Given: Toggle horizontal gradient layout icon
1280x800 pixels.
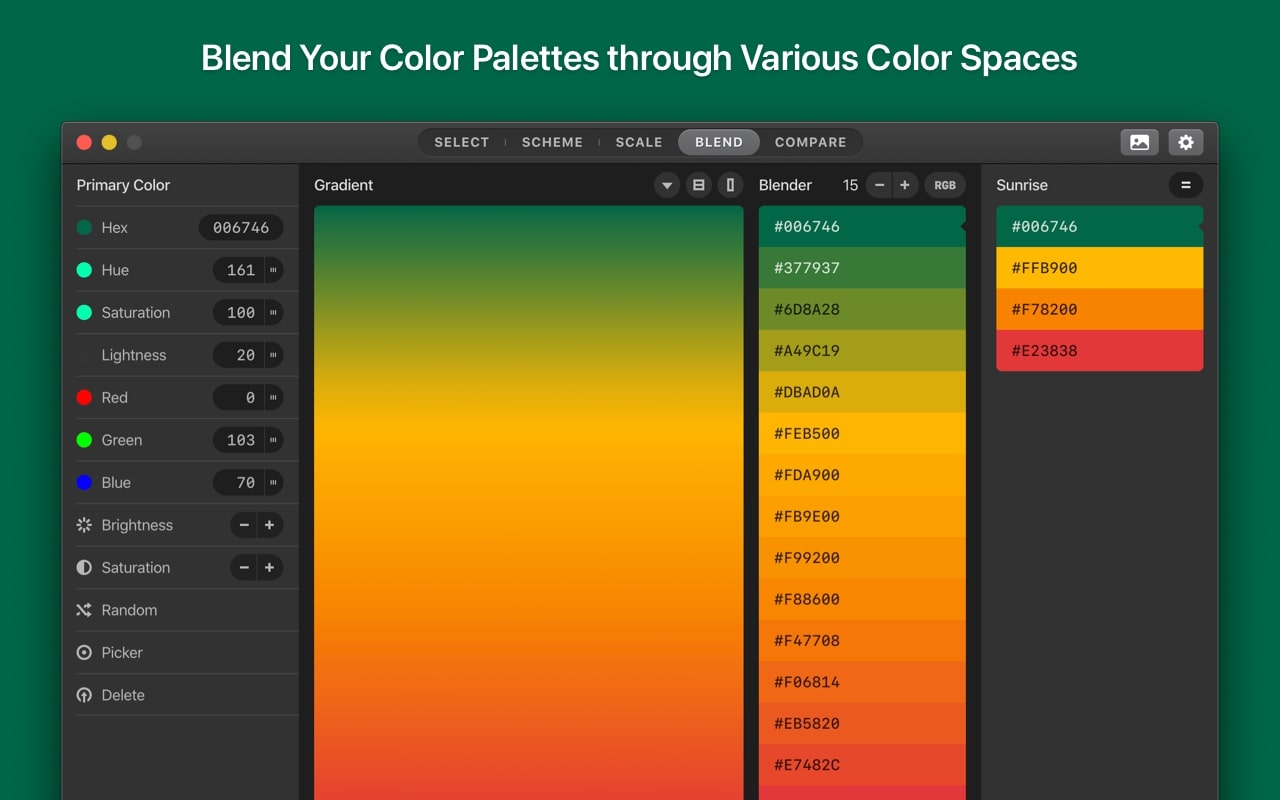Looking at the screenshot, I should click(x=699, y=185).
